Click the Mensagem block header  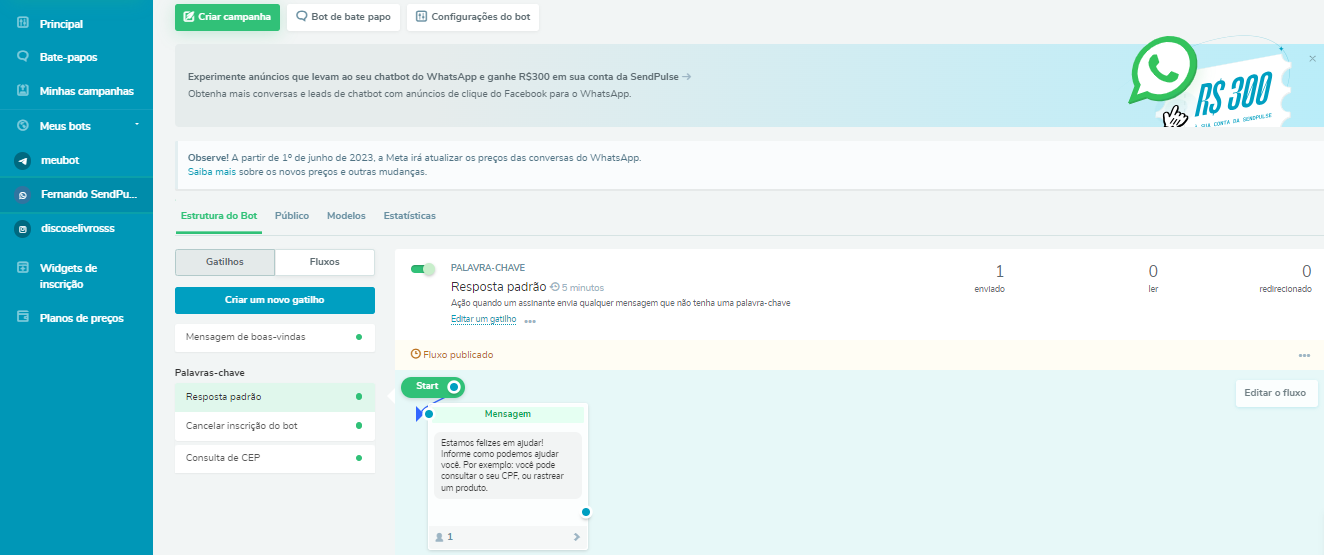click(508, 414)
